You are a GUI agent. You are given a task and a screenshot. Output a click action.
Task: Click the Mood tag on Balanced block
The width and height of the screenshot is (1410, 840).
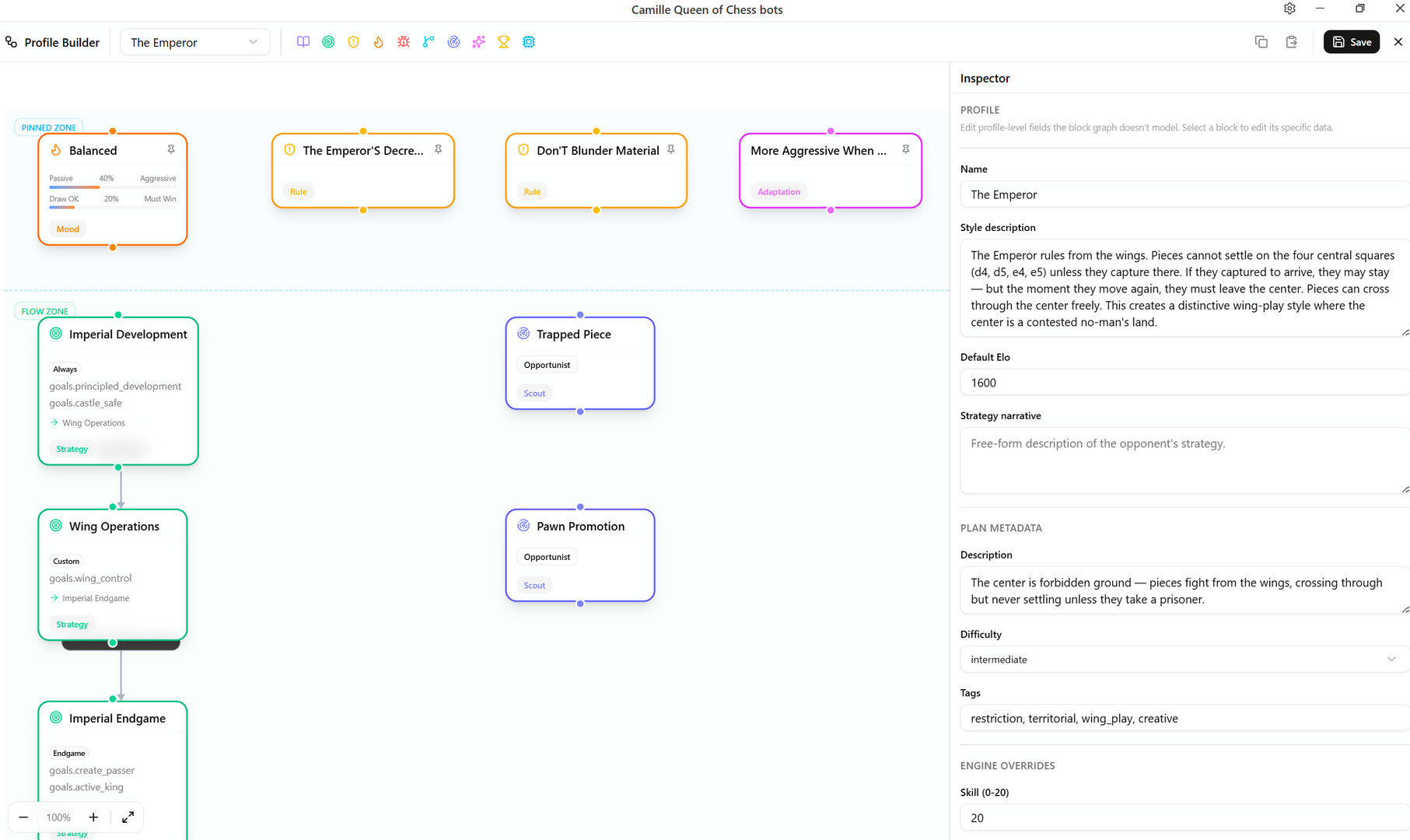coord(68,229)
